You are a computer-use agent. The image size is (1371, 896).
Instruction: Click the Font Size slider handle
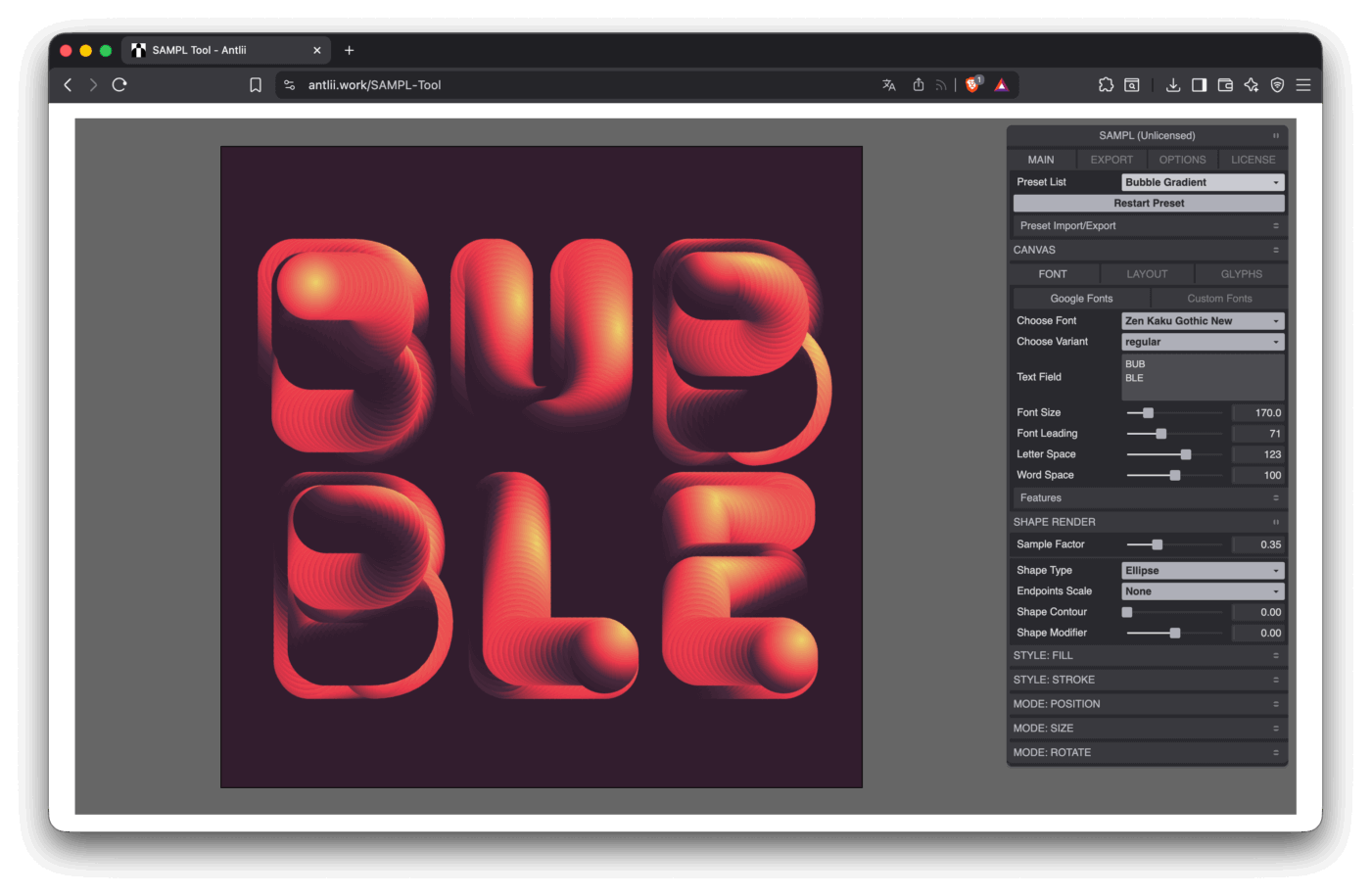1148,413
